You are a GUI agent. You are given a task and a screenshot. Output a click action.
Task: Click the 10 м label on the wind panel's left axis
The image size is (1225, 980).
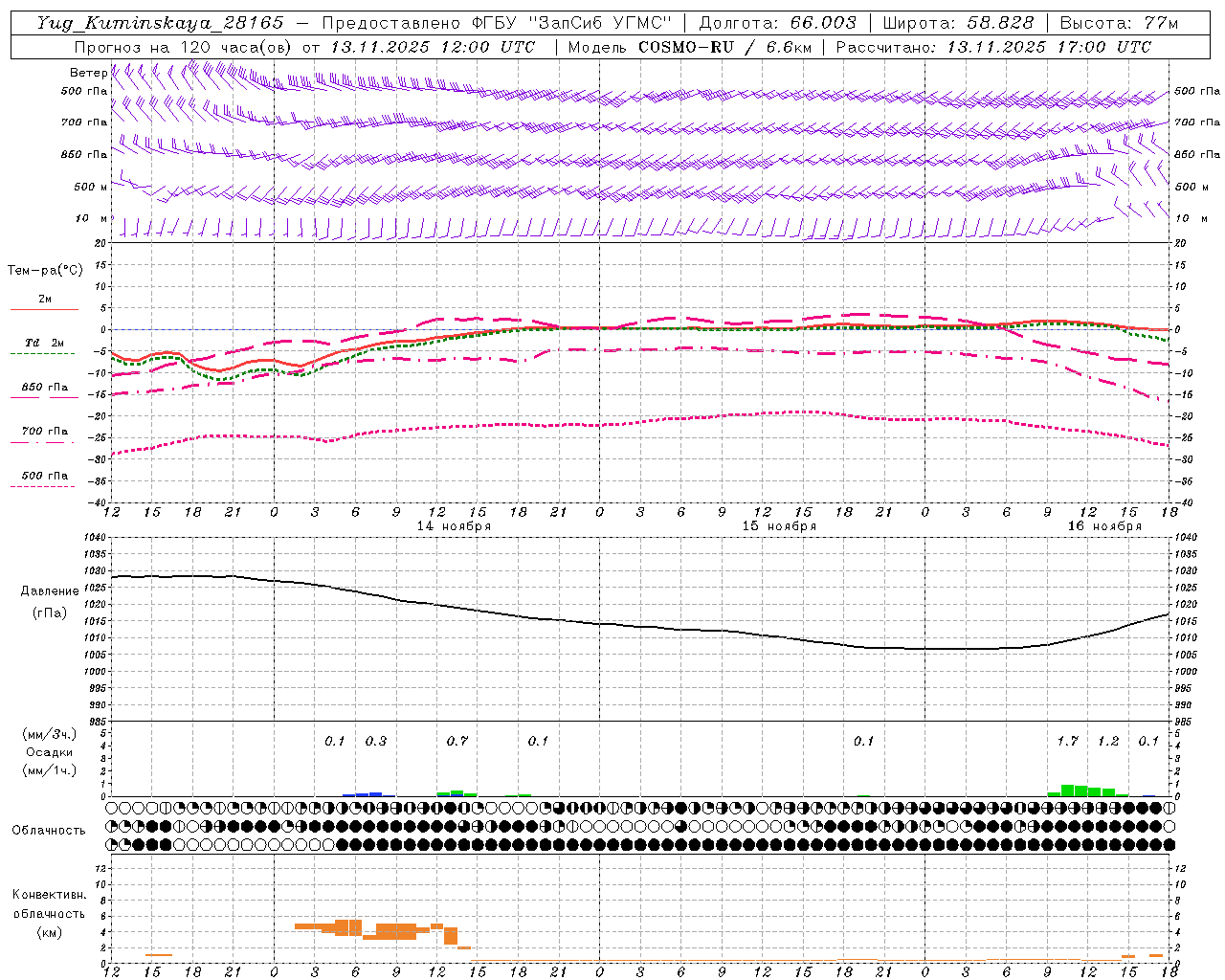[x=91, y=218]
